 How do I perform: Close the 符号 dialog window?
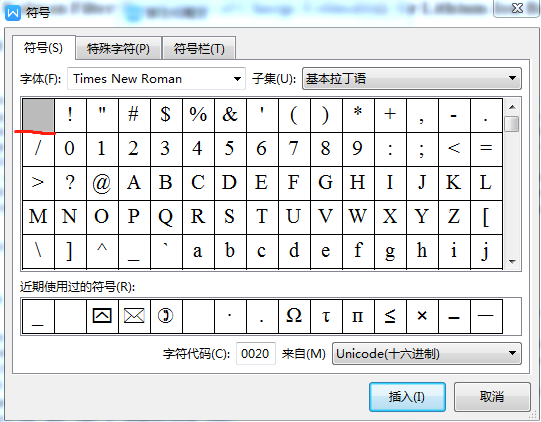click(x=517, y=8)
